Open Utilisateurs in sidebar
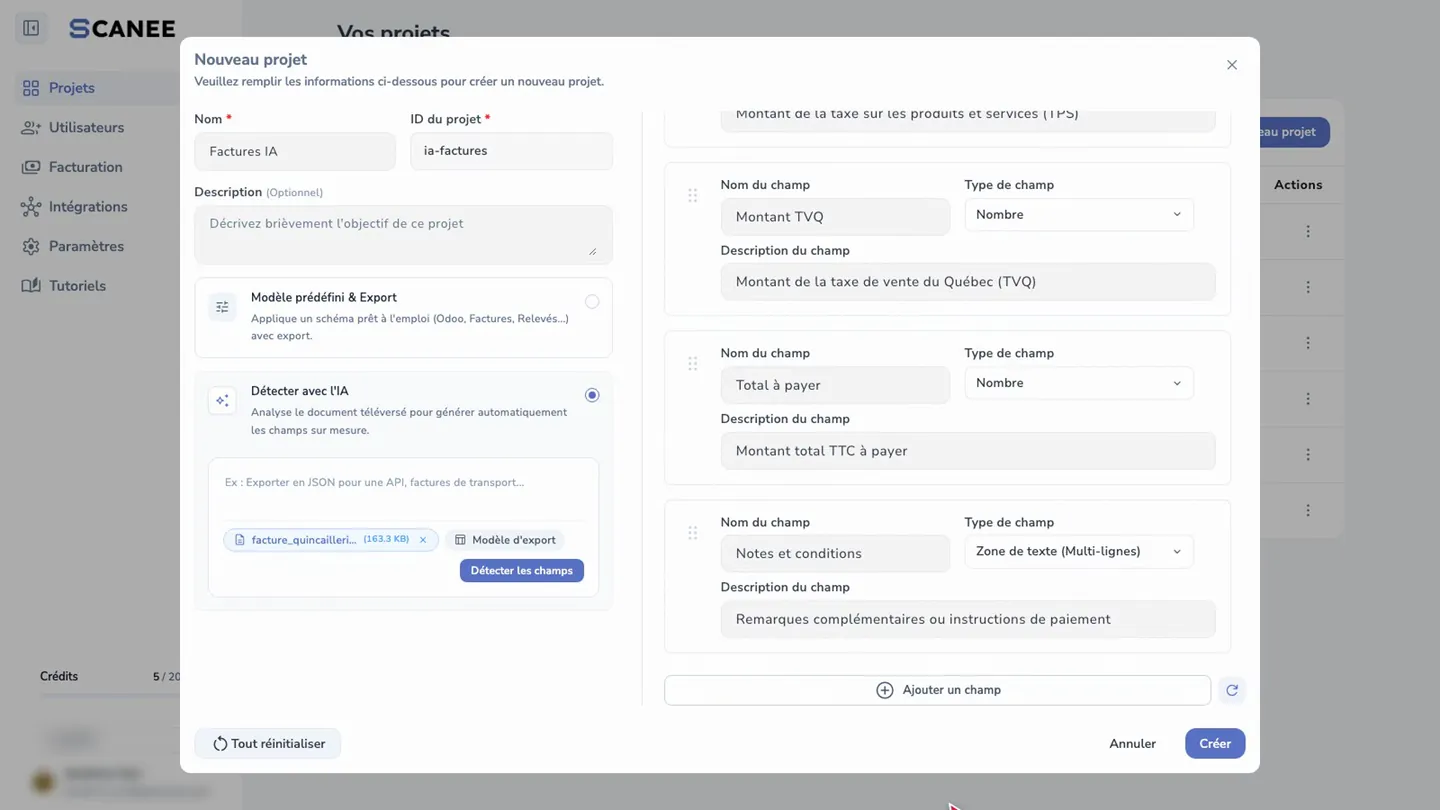Viewport: 1440px width, 810px height. (86, 128)
